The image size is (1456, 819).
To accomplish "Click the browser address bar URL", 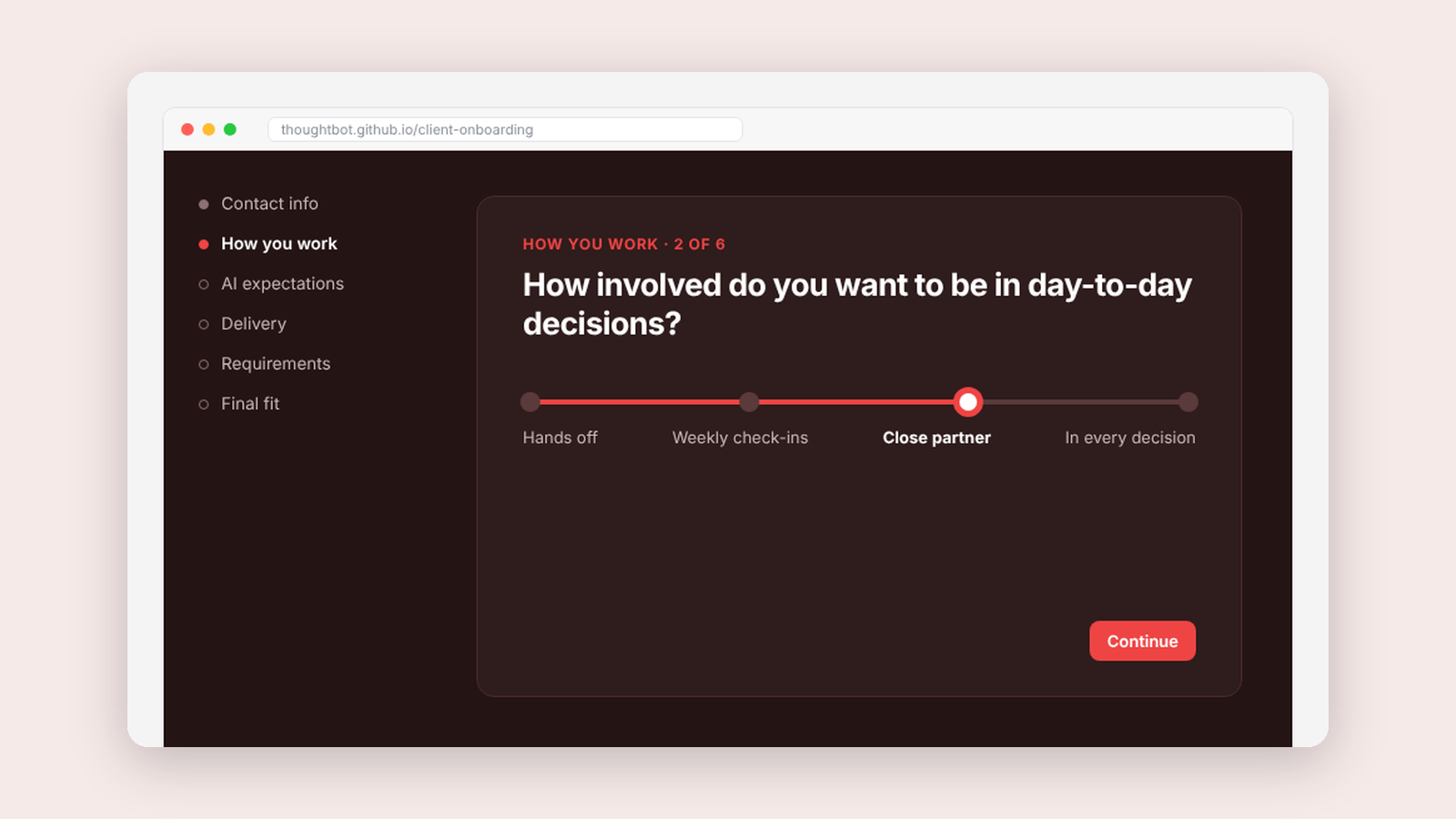I will (505, 129).
